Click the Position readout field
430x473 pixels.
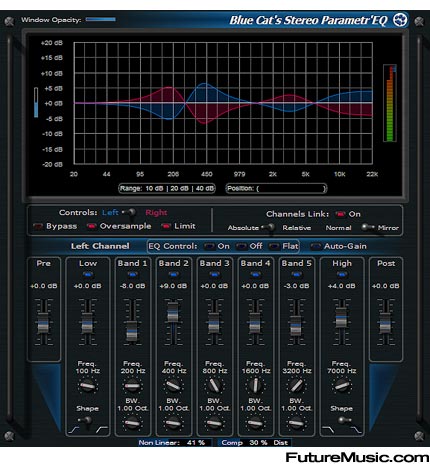click(x=276, y=188)
